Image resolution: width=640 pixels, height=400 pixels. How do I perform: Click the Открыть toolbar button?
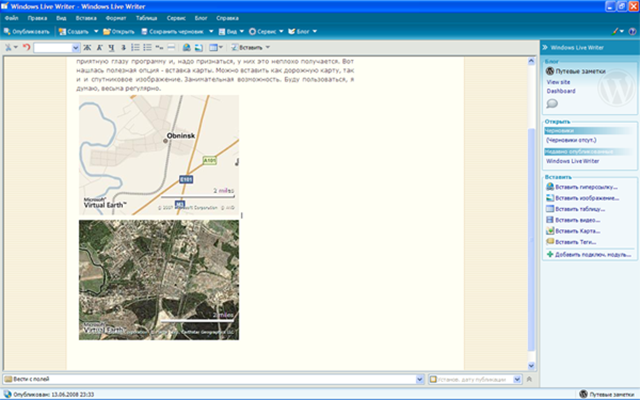[x=119, y=31]
